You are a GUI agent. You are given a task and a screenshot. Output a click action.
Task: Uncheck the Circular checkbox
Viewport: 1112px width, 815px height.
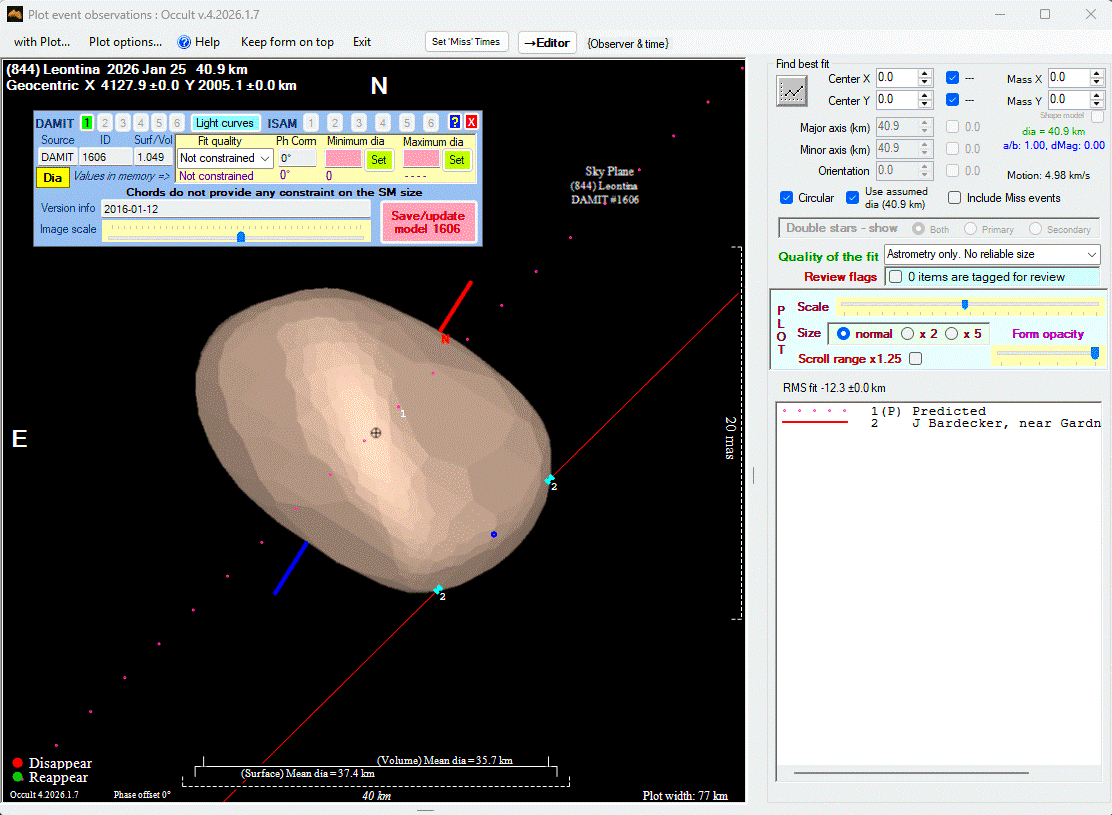787,198
